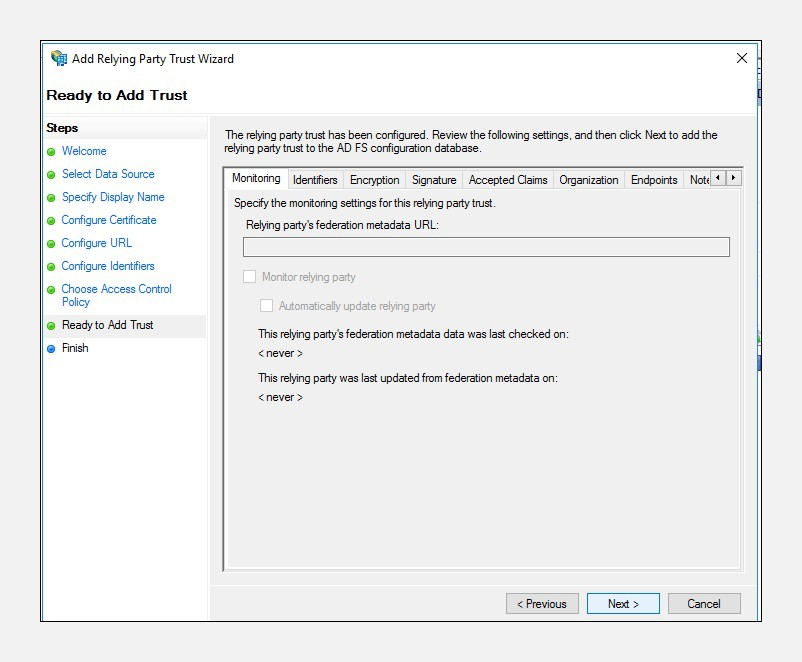Click the green bullet beside Welcome step

51,152
